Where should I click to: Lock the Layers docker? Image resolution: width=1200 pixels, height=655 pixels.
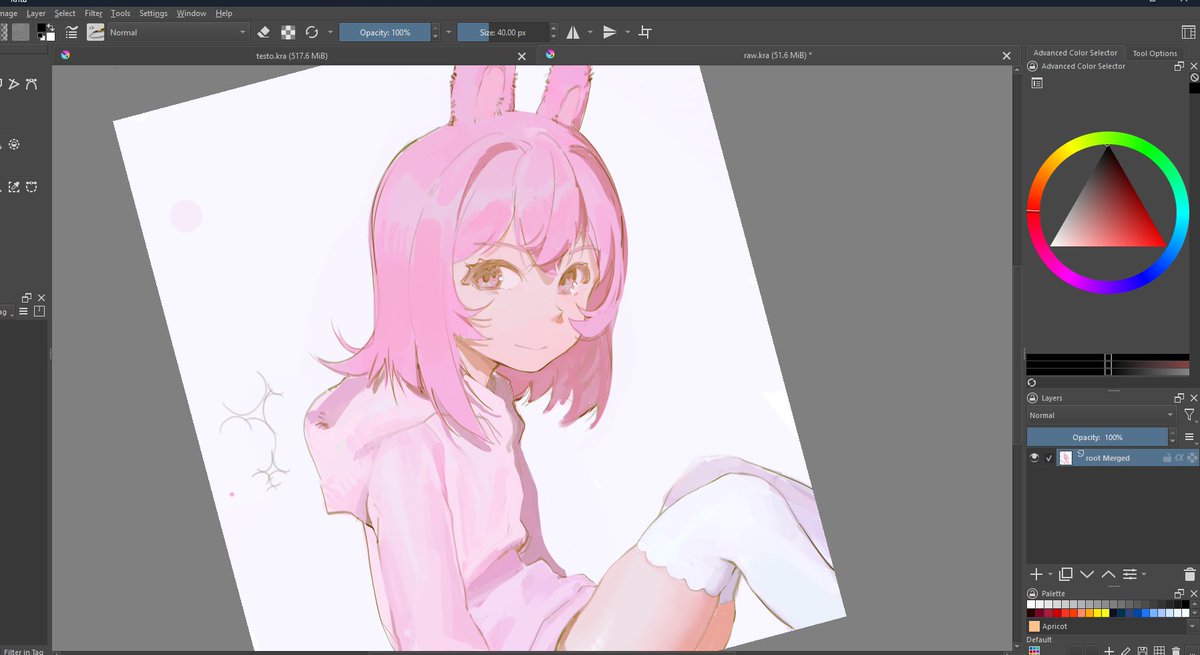click(x=1033, y=398)
